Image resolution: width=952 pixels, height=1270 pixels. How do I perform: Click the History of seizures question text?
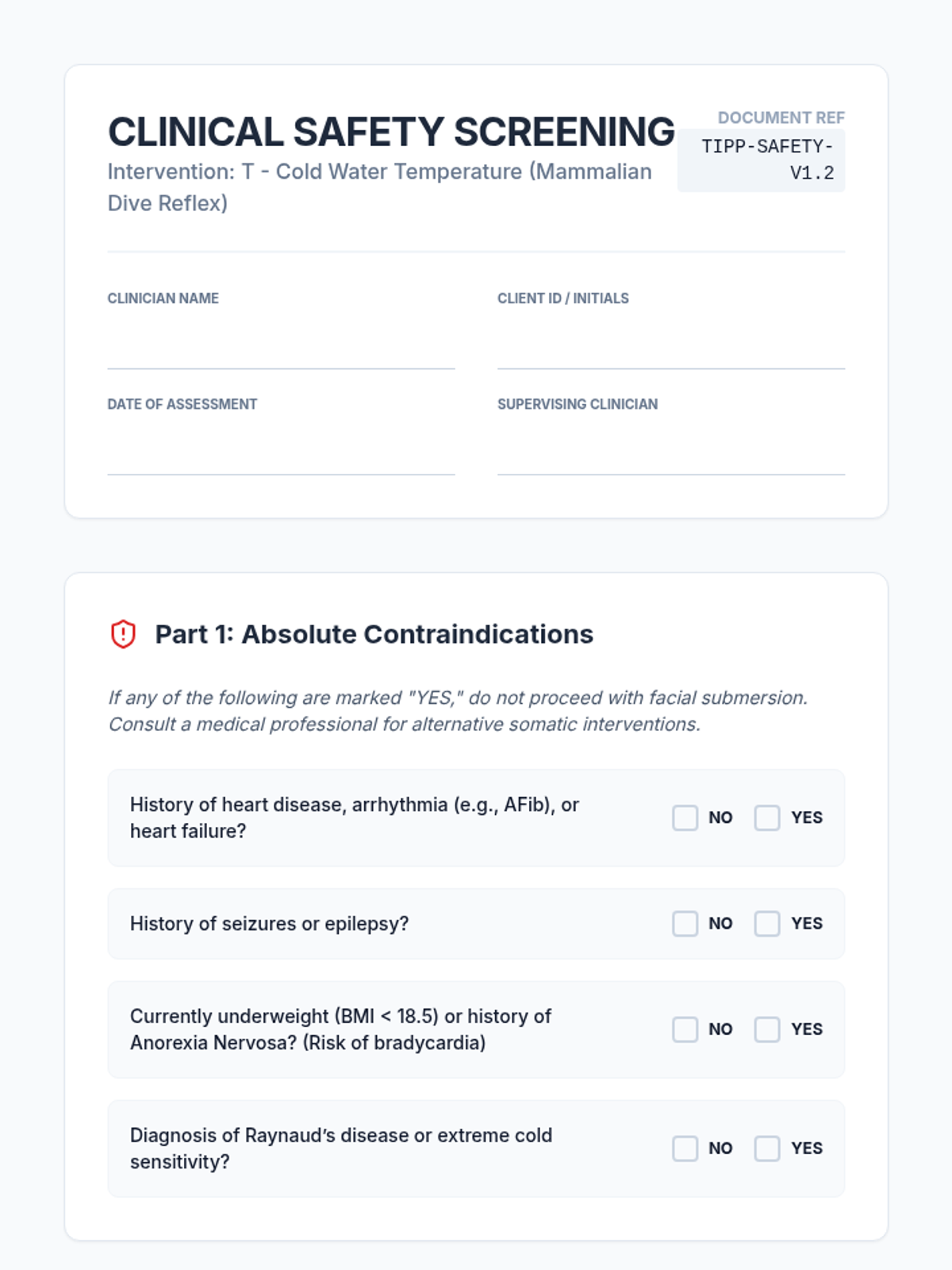click(269, 924)
